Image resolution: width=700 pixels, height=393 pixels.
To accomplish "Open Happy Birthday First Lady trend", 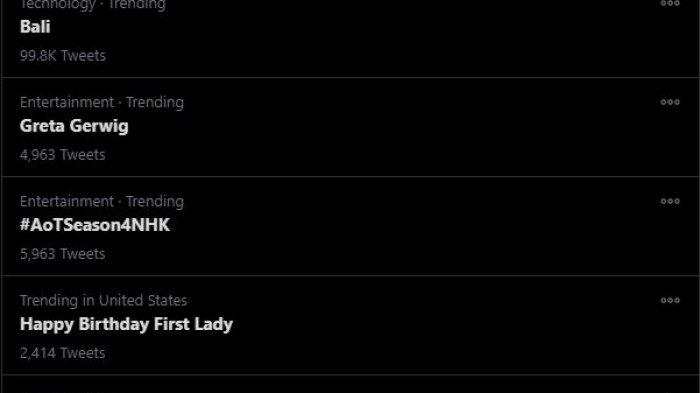I will (x=126, y=324).
